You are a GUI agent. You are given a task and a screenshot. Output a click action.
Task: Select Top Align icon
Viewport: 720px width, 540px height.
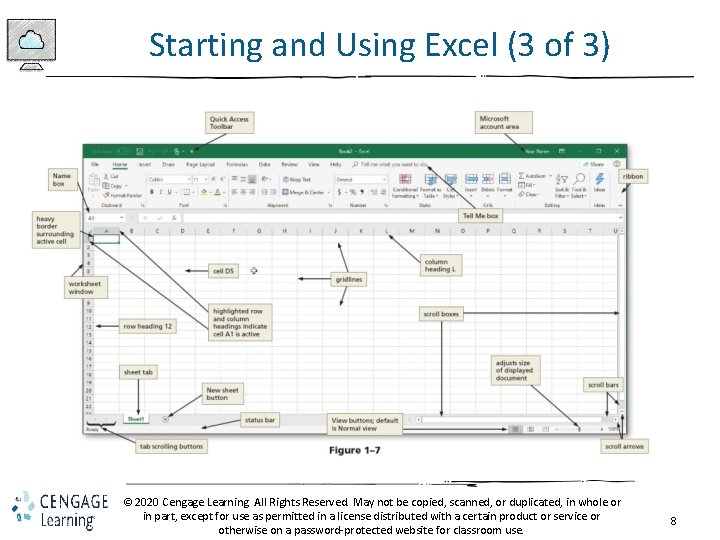pos(235,179)
